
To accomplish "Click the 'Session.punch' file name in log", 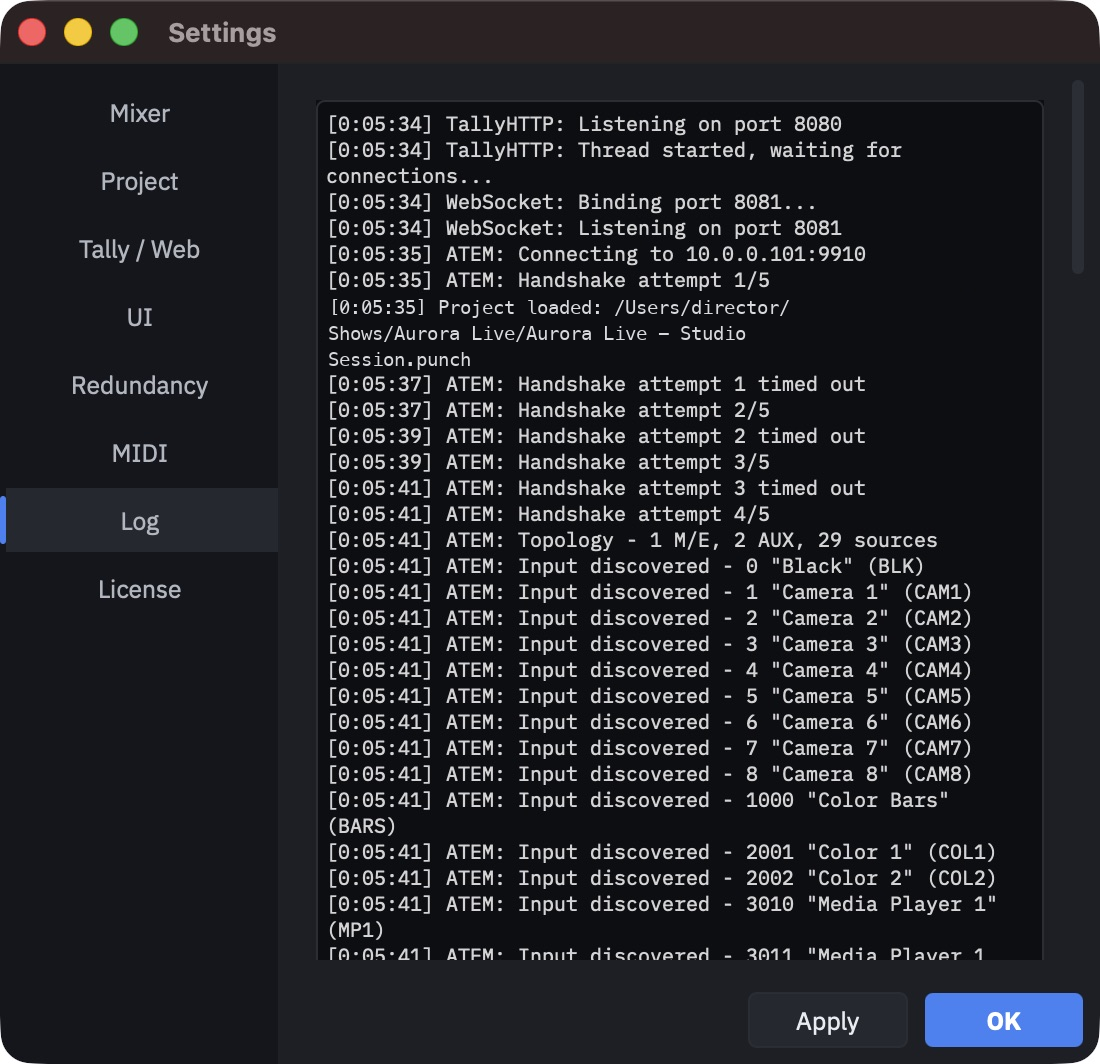I will (399, 360).
